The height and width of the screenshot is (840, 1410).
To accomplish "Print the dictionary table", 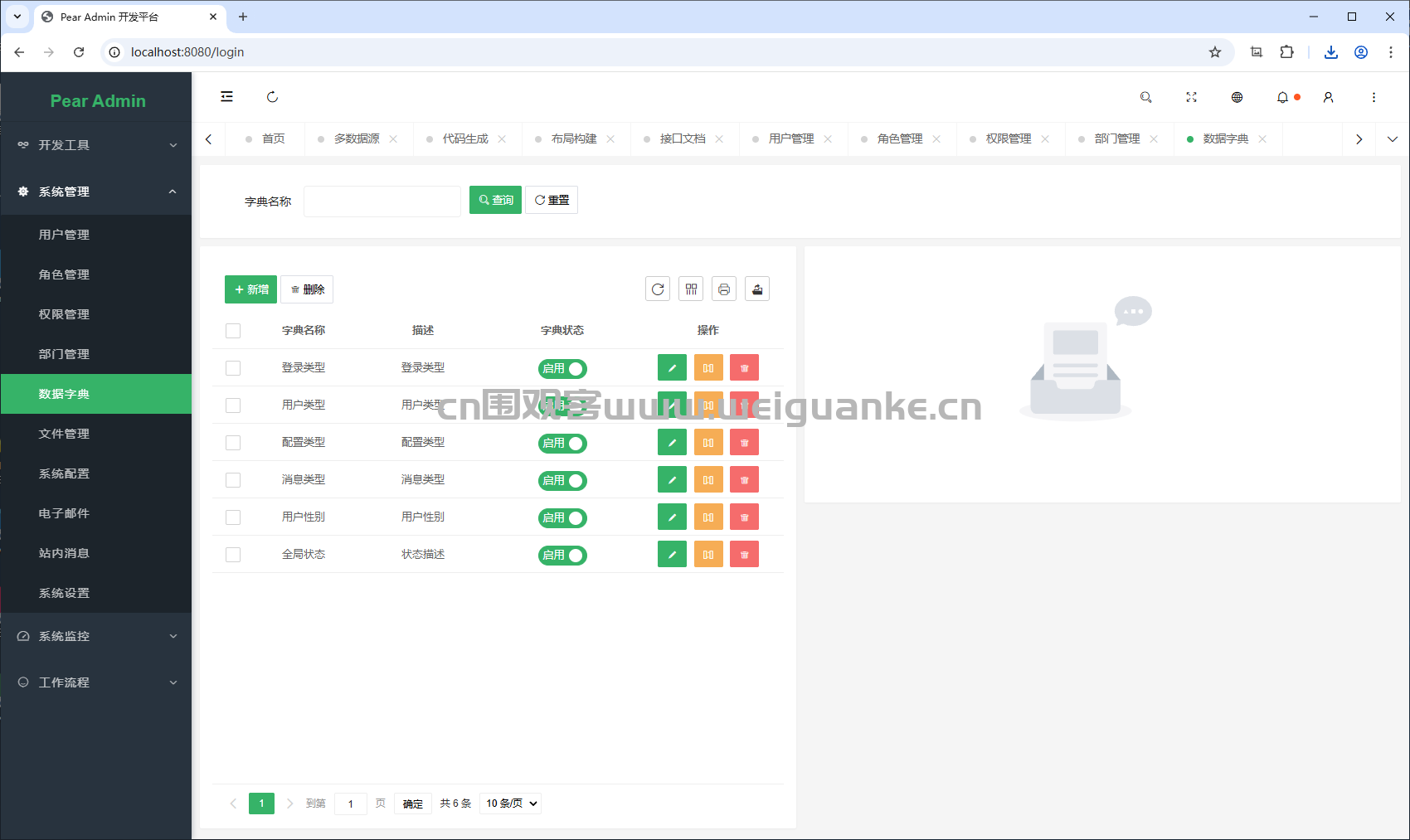I will coord(724,289).
